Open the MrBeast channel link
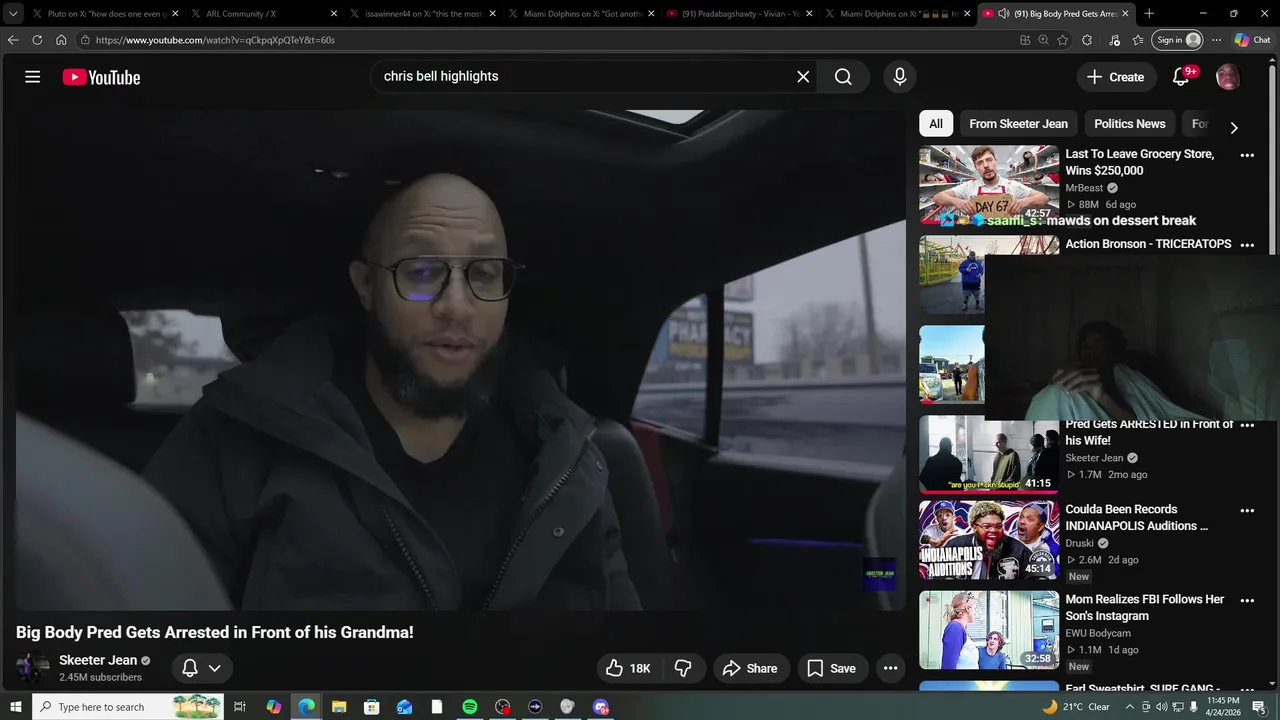 (1084, 188)
